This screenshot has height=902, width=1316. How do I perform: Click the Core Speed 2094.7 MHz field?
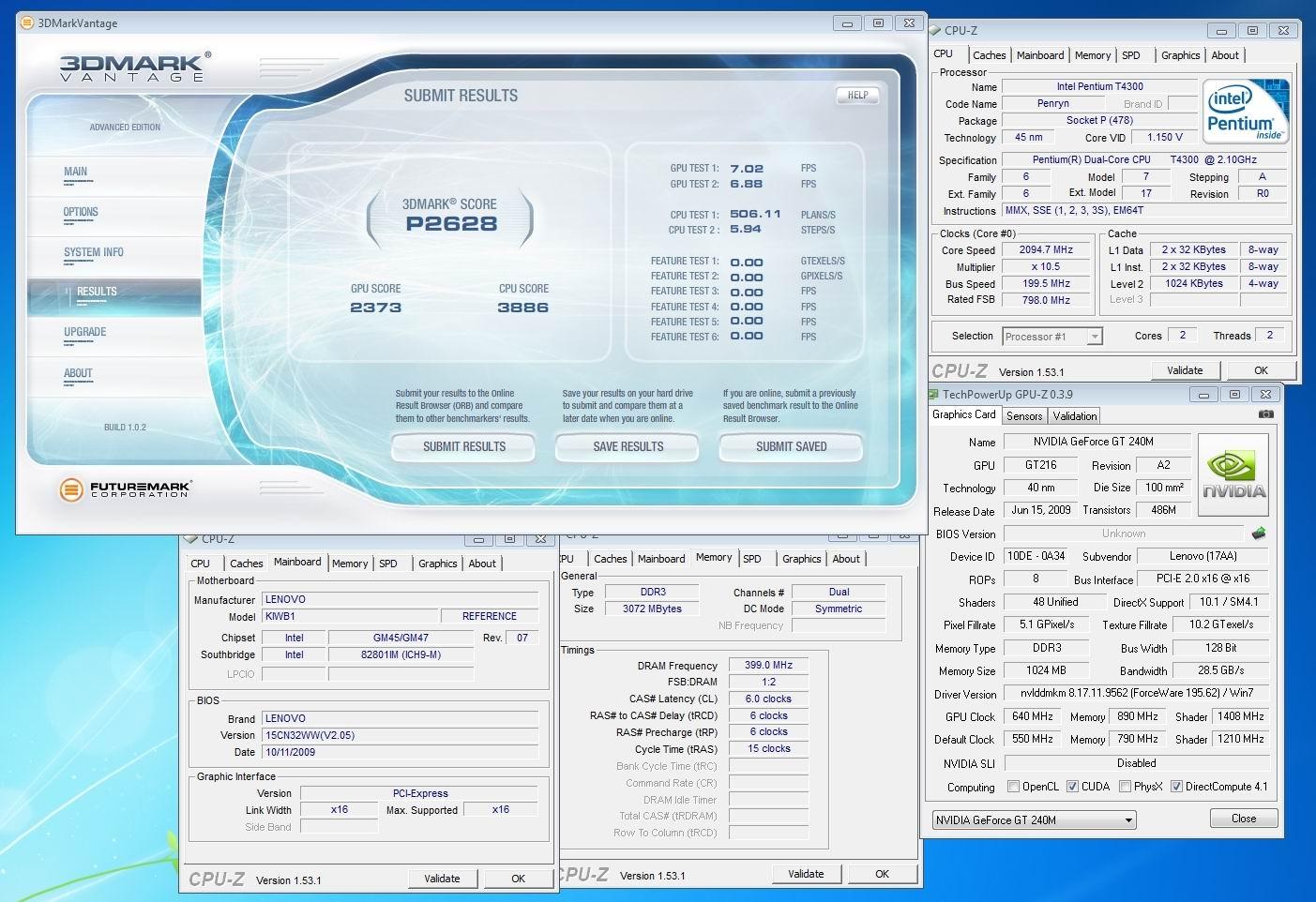click(x=1046, y=249)
